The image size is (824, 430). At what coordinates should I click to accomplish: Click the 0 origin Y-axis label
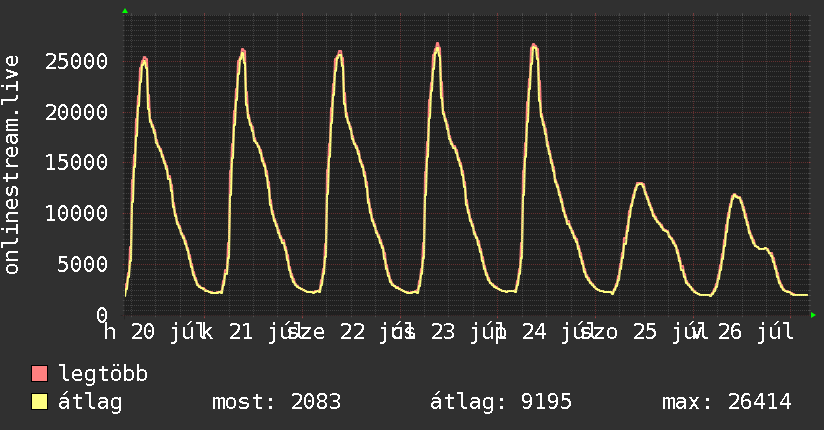tap(102, 315)
